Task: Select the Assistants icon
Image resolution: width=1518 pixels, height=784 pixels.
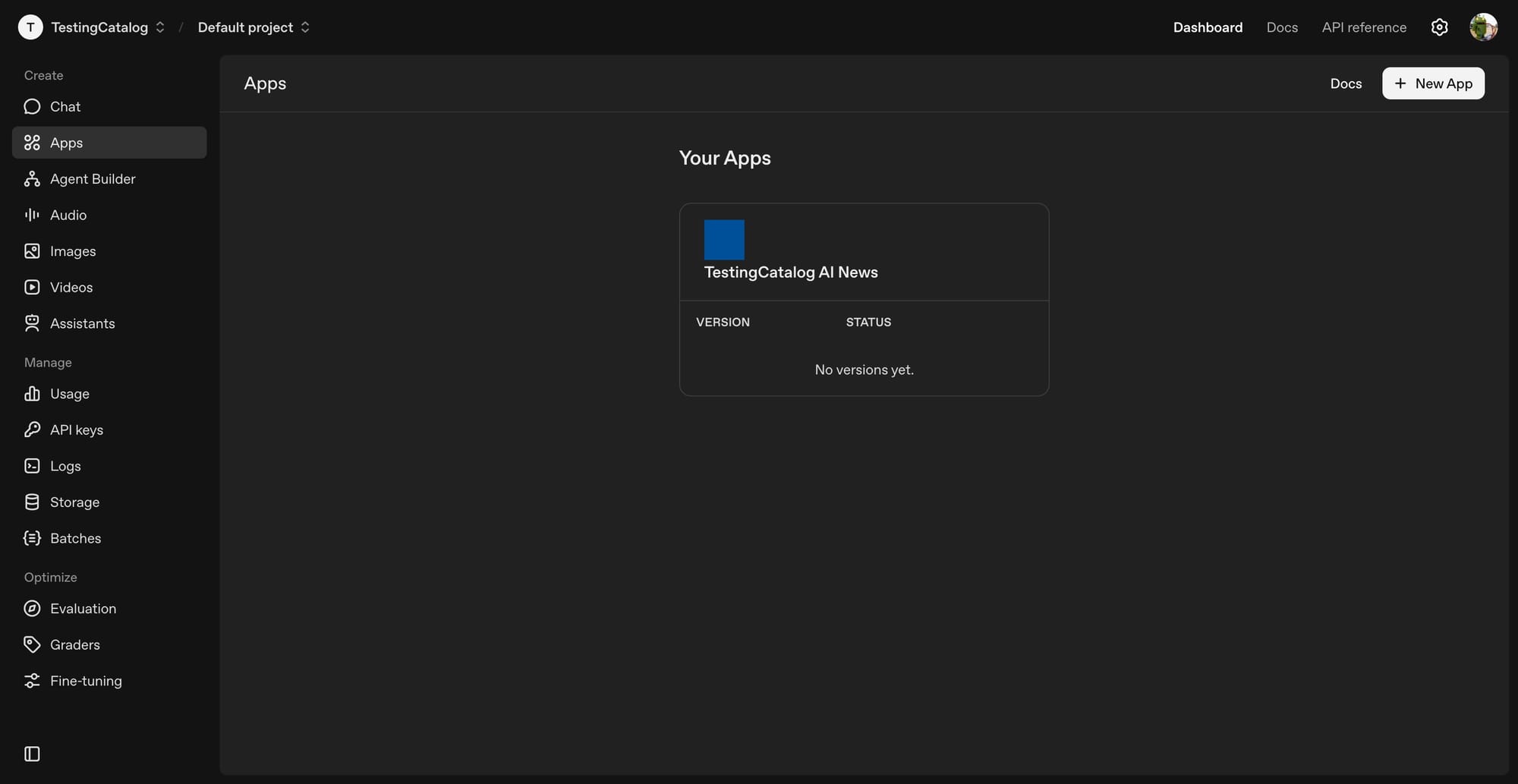Action: pyautogui.click(x=31, y=323)
